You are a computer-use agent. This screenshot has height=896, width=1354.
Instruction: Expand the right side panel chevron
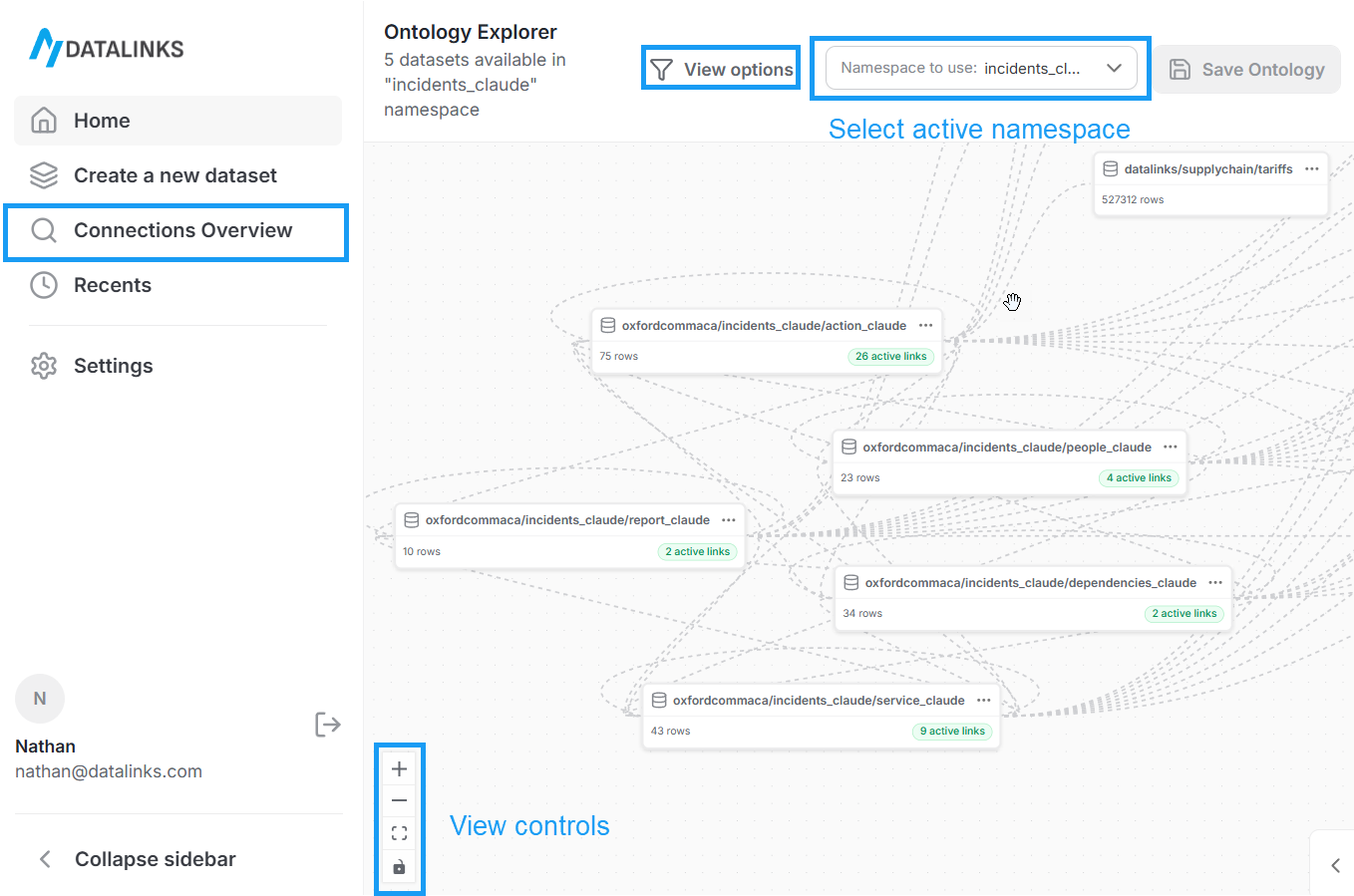point(1336,865)
